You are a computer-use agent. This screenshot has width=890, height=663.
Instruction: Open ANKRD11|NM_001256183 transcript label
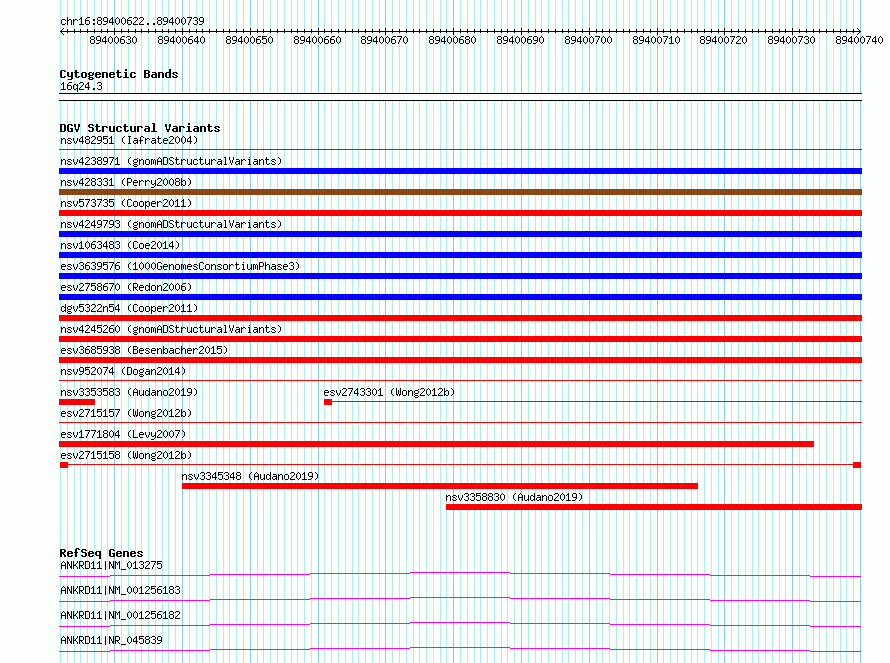click(x=120, y=590)
